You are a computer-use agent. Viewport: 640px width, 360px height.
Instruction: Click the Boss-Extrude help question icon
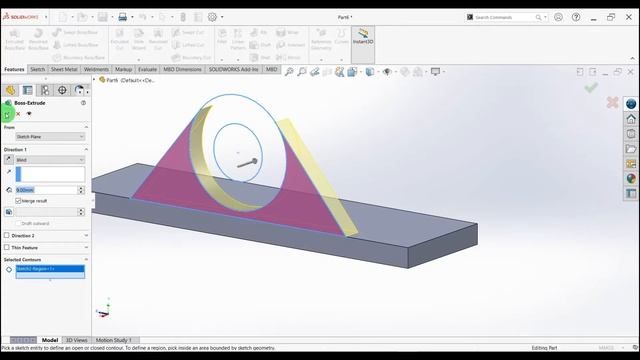pyautogui.click(x=83, y=103)
